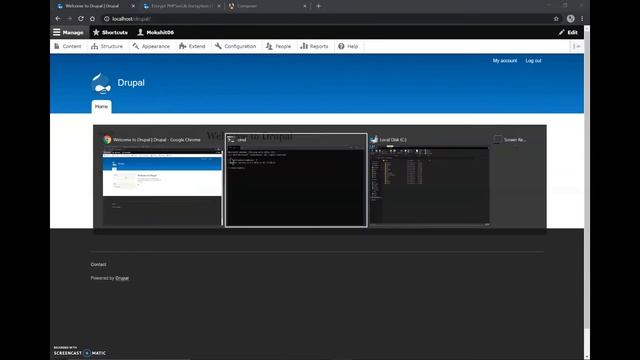This screenshot has height=360, width=640.
Task: Go to the browser home icon
Action: [92, 19]
